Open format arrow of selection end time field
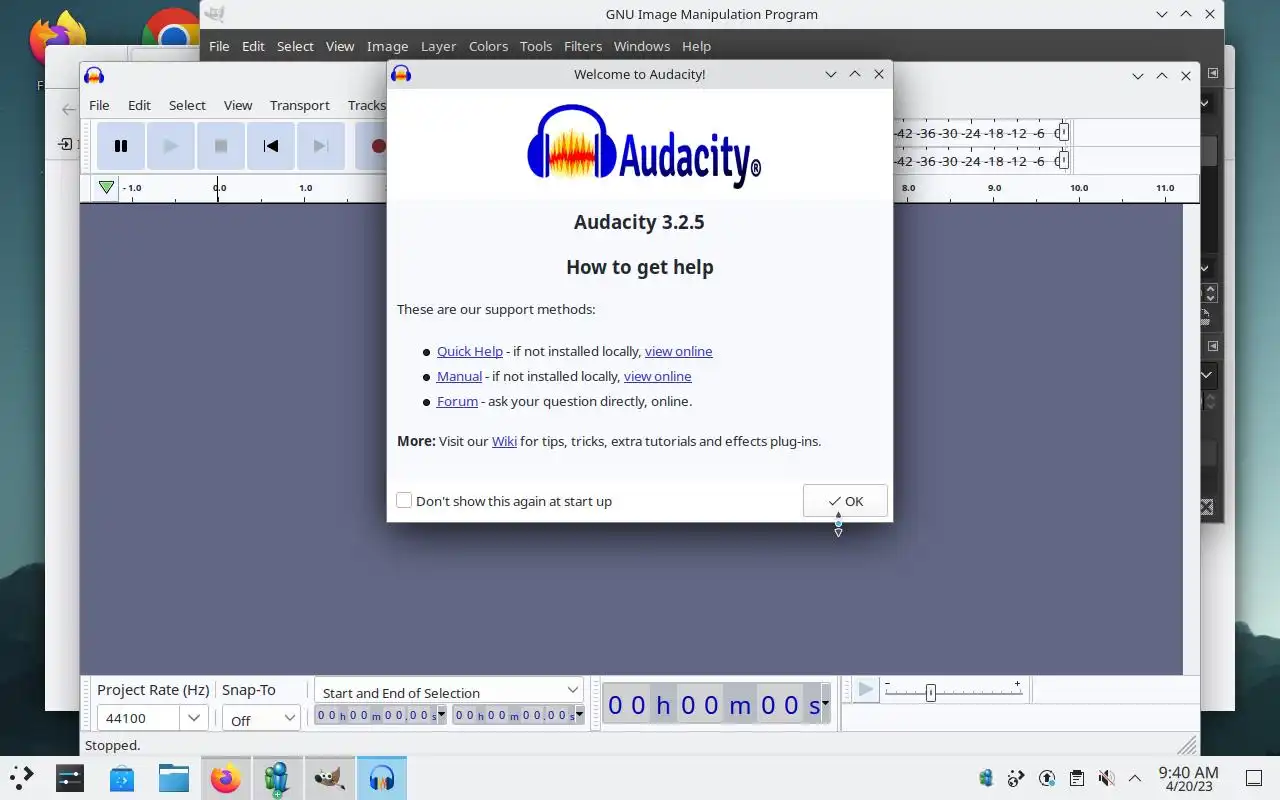 coord(579,715)
